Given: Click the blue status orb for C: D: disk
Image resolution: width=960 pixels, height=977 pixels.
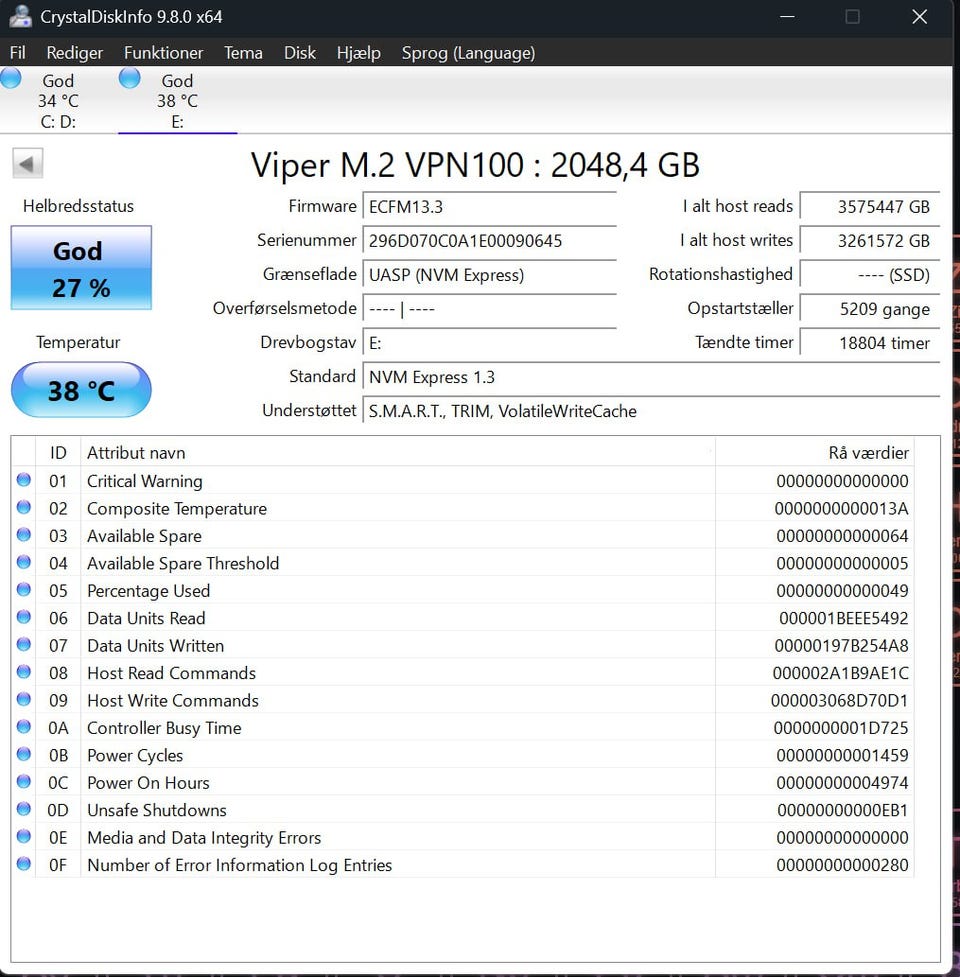Looking at the screenshot, I should [11, 79].
